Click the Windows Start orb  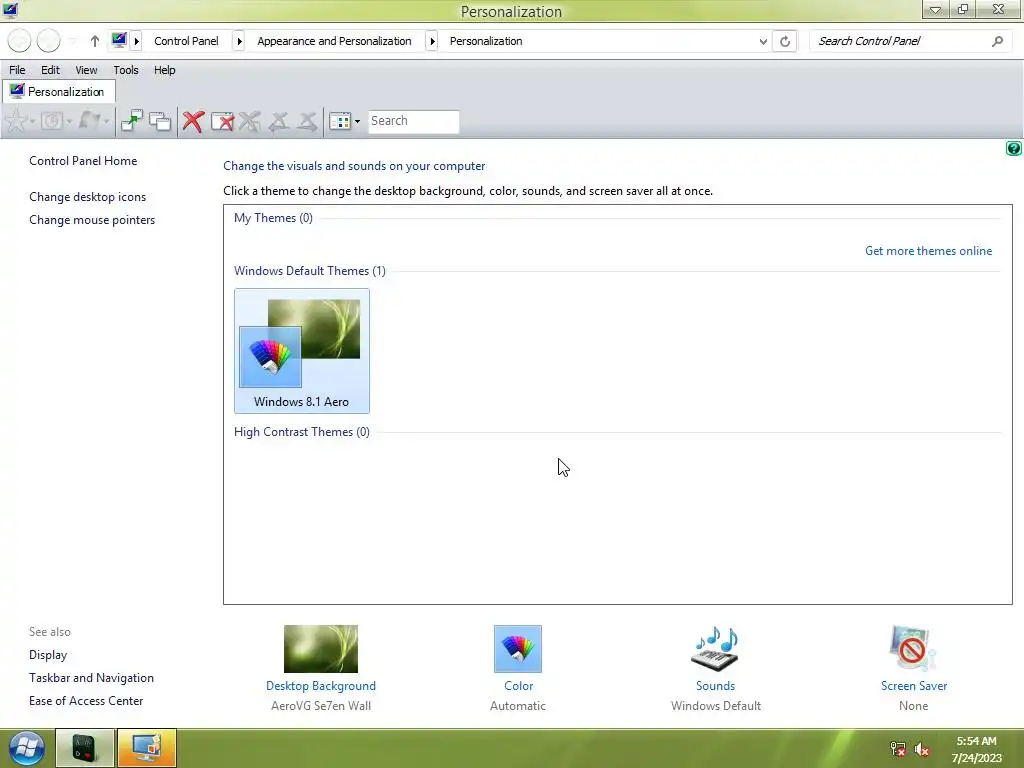[x=26, y=748]
